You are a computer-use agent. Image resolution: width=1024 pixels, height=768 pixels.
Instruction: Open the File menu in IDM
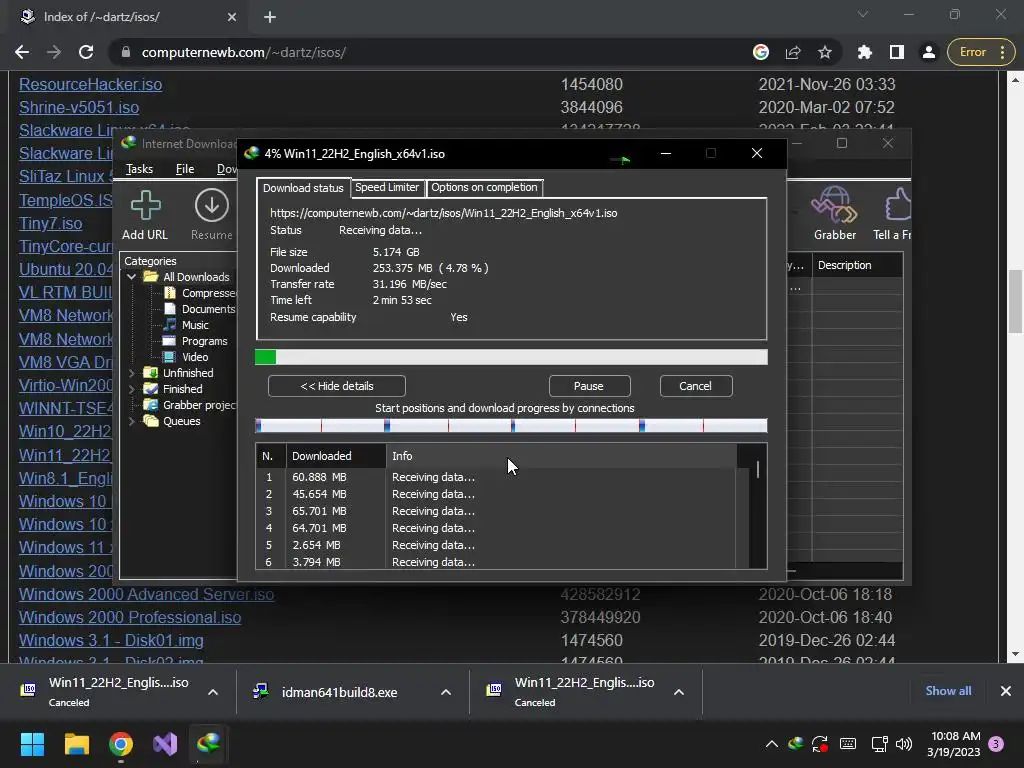185,169
